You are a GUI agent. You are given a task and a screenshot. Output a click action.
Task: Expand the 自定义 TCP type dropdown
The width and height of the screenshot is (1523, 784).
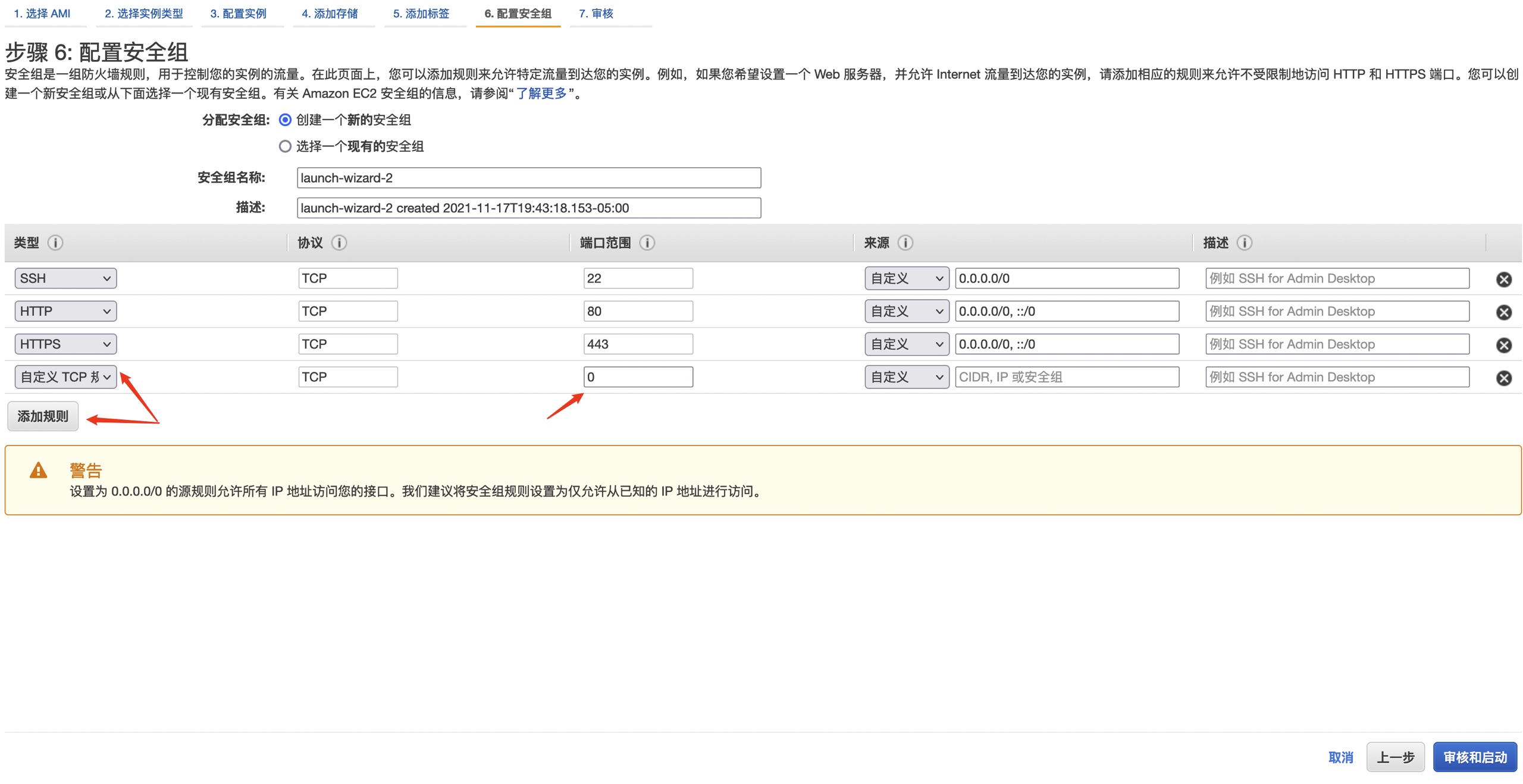[x=65, y=377]
